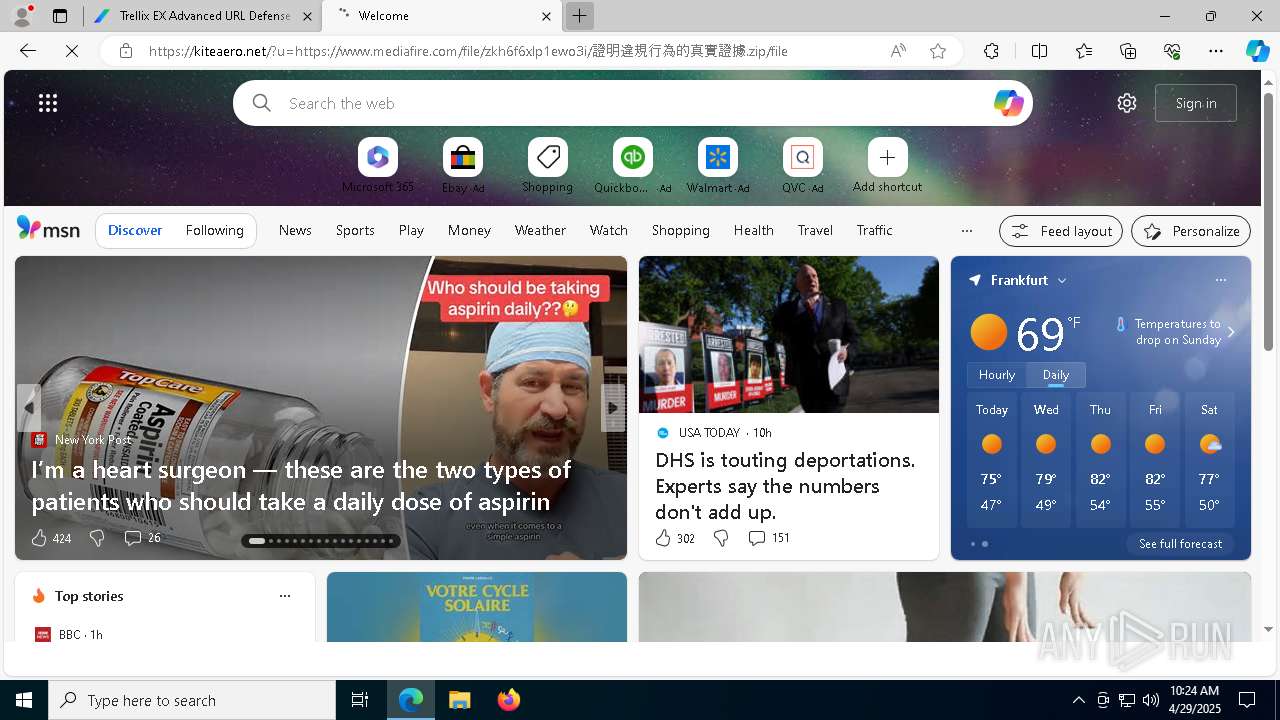Screen dimensions: 1280x720
Task: Open Top stories more options menu
Action: (285, 596)
